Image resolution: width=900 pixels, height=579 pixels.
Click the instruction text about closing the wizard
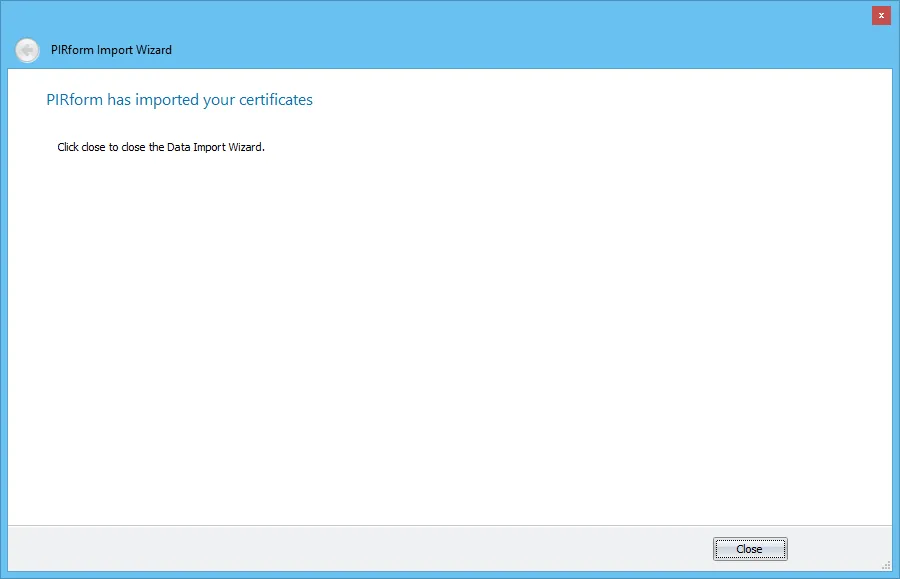(160, 146)
